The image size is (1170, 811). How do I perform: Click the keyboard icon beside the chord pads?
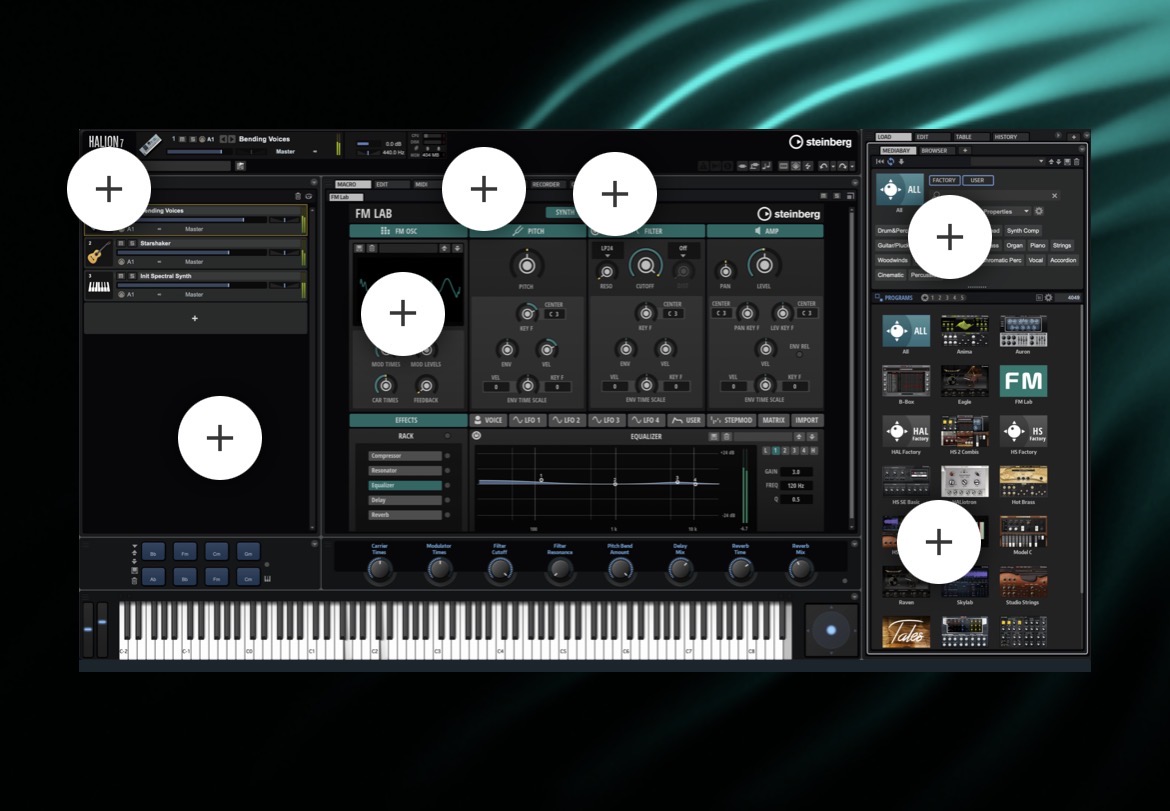coord(267,578)
